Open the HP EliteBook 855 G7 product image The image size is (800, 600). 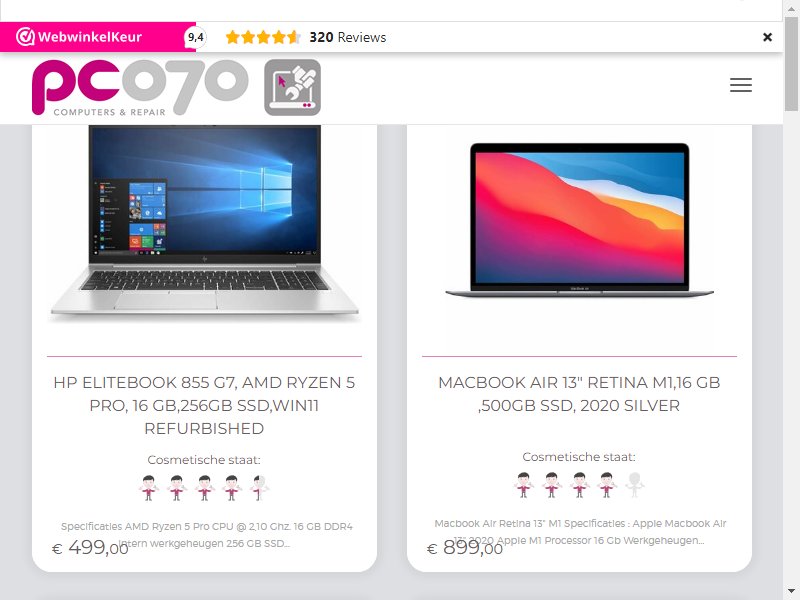pos(205,223)
